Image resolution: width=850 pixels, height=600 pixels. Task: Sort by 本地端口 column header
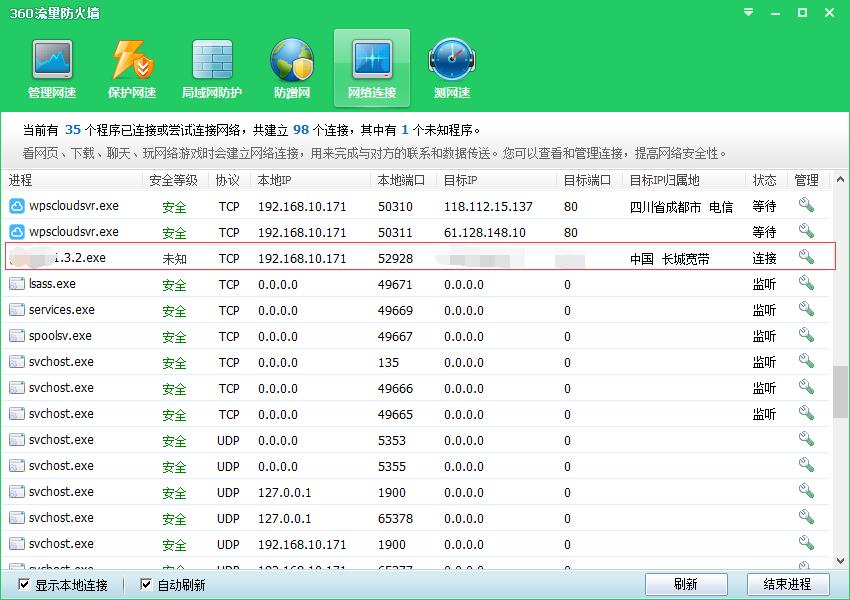pos(403,180)
